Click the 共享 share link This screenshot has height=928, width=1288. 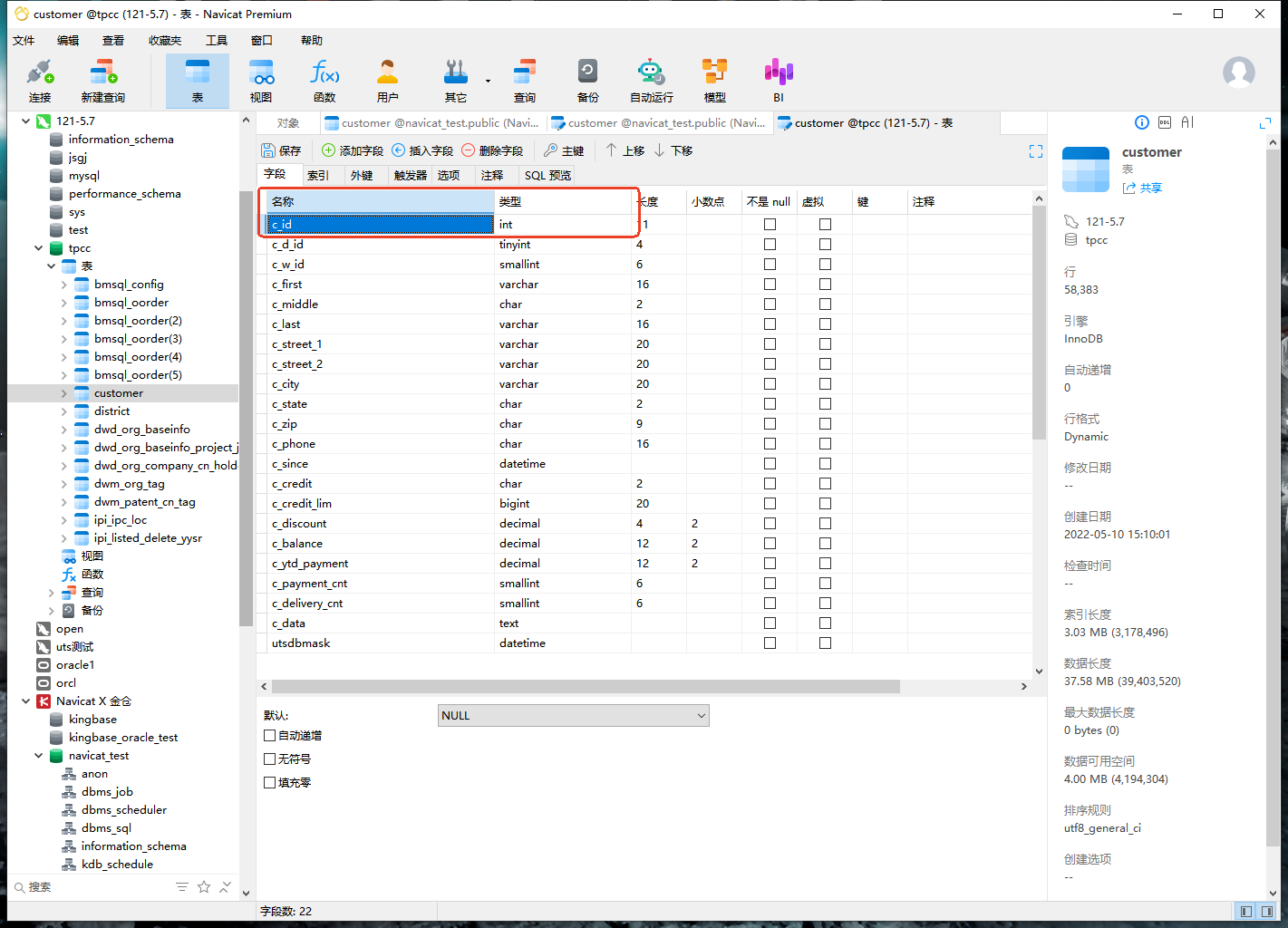[1142, 188]
